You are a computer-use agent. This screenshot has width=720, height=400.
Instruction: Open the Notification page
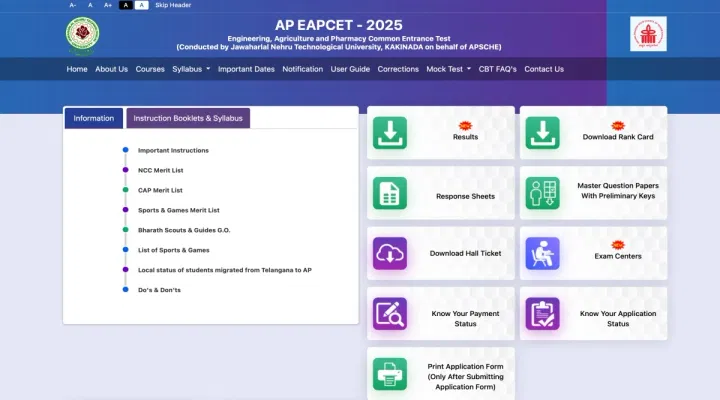coord(303,69)
